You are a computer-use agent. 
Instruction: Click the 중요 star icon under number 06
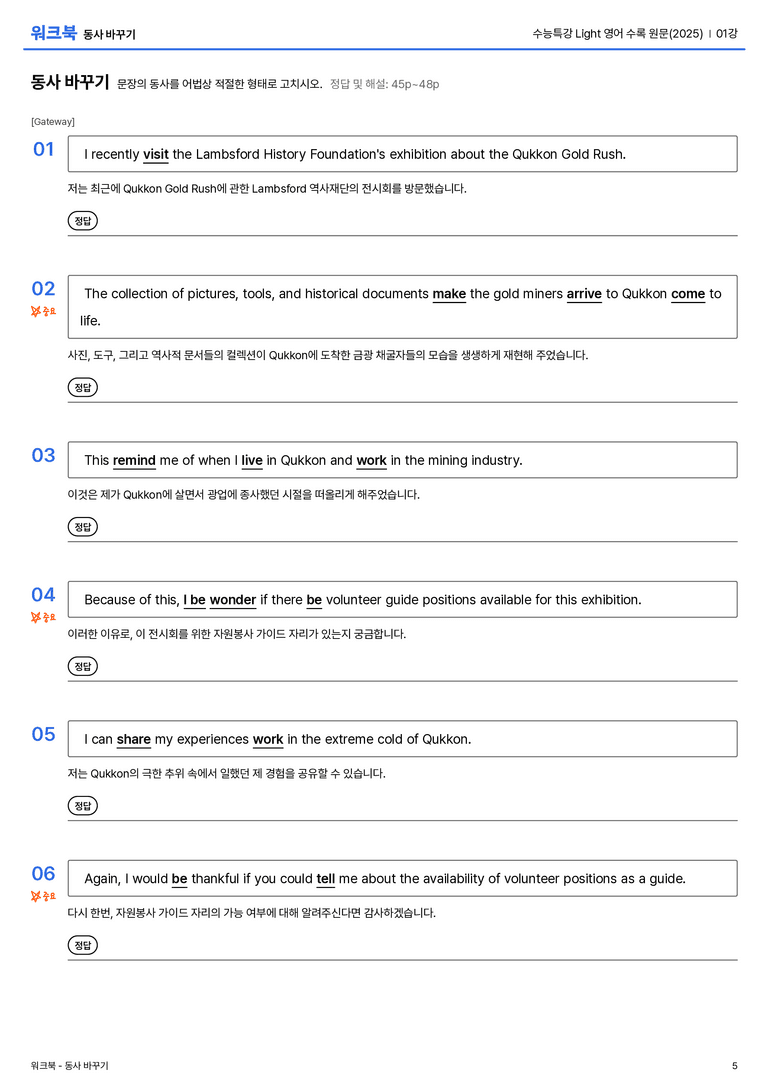point(36,896)
